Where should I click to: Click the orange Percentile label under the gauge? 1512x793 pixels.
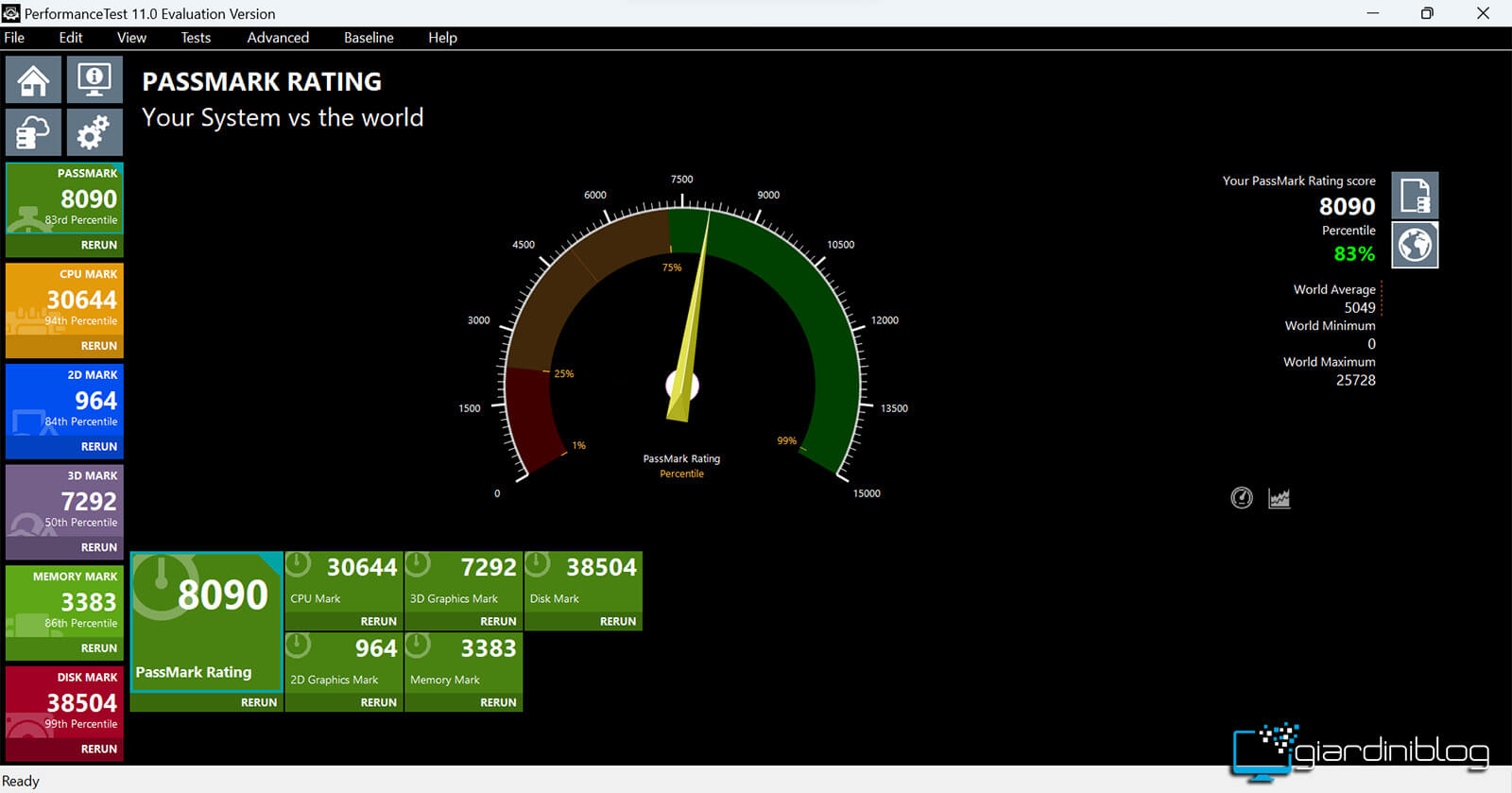point(681,474)
